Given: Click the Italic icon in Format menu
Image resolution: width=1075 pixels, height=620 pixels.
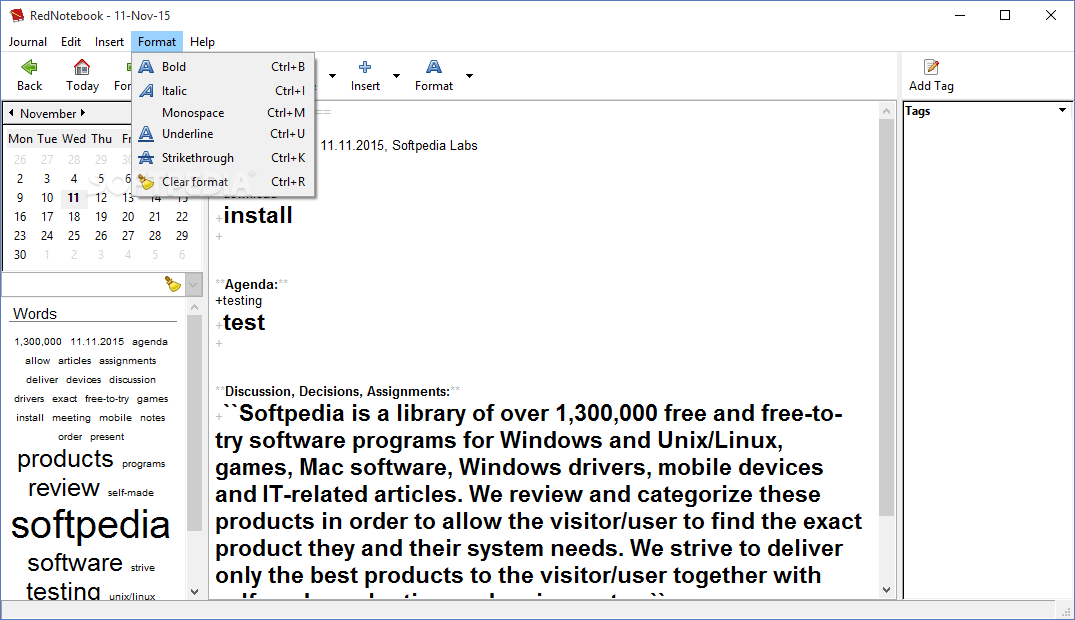Looking at the screenshot, I should coord(146,91).
